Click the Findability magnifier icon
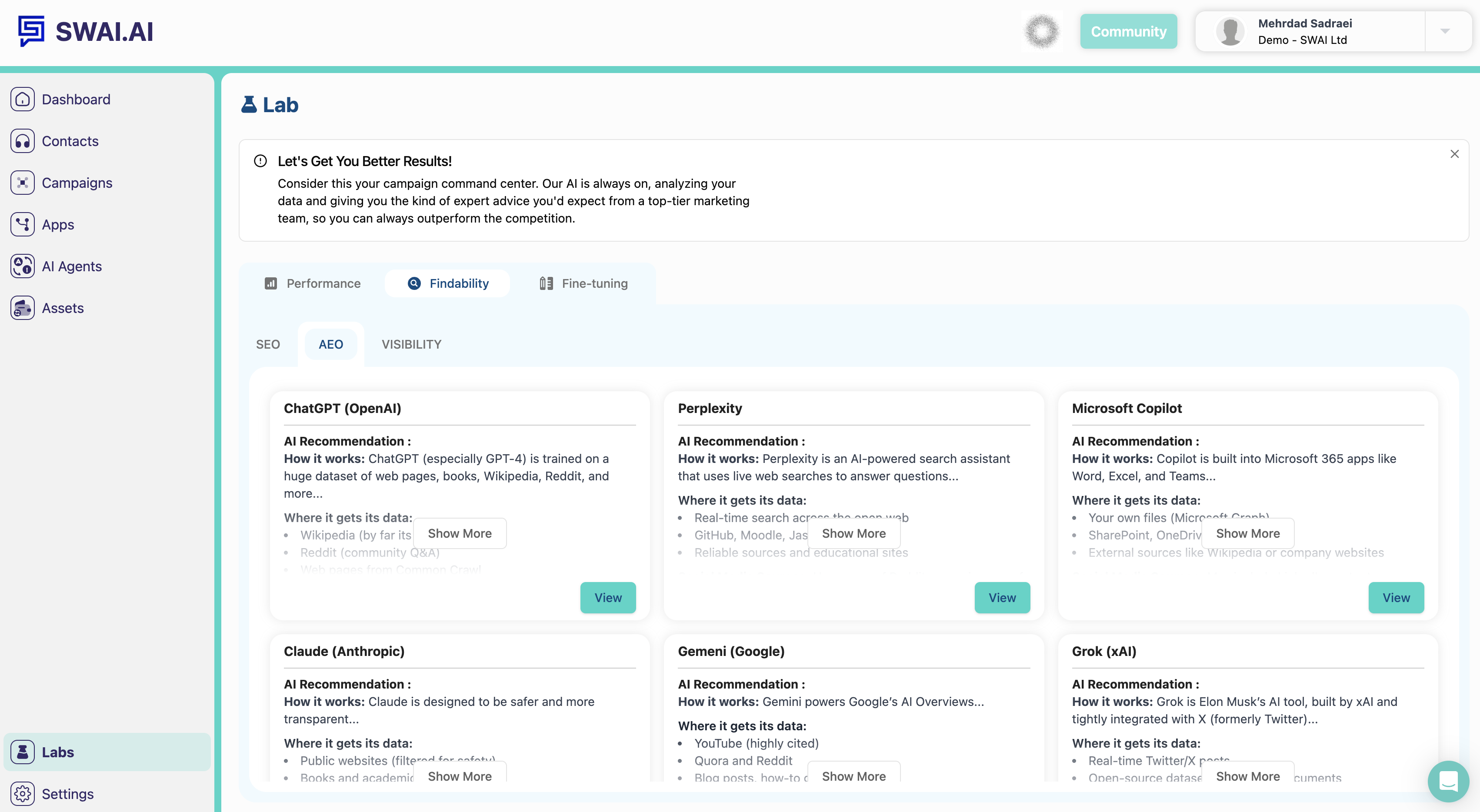Viewport: 1480px width, 812px height. tap(414, 283)
